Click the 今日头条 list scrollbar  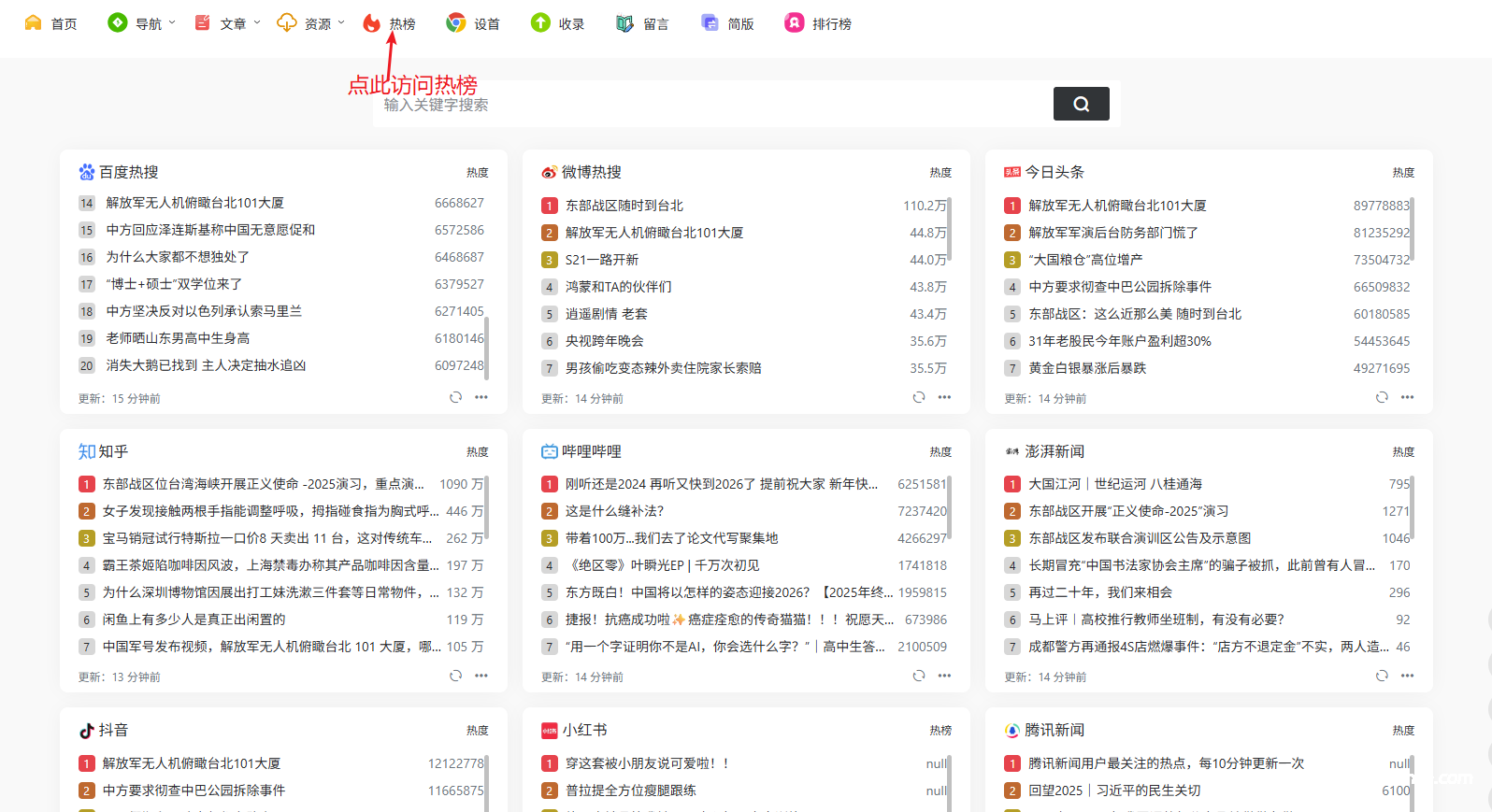click(1413, 230)
